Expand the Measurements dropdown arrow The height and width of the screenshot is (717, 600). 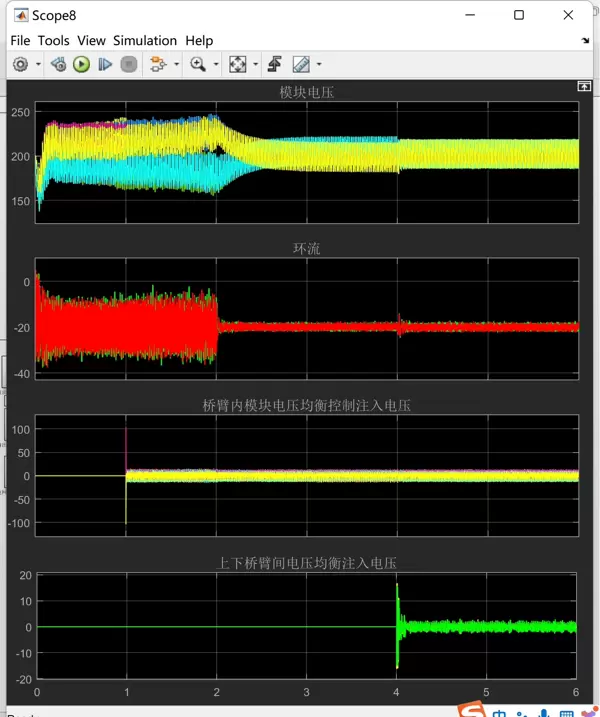tap(318, 64)
